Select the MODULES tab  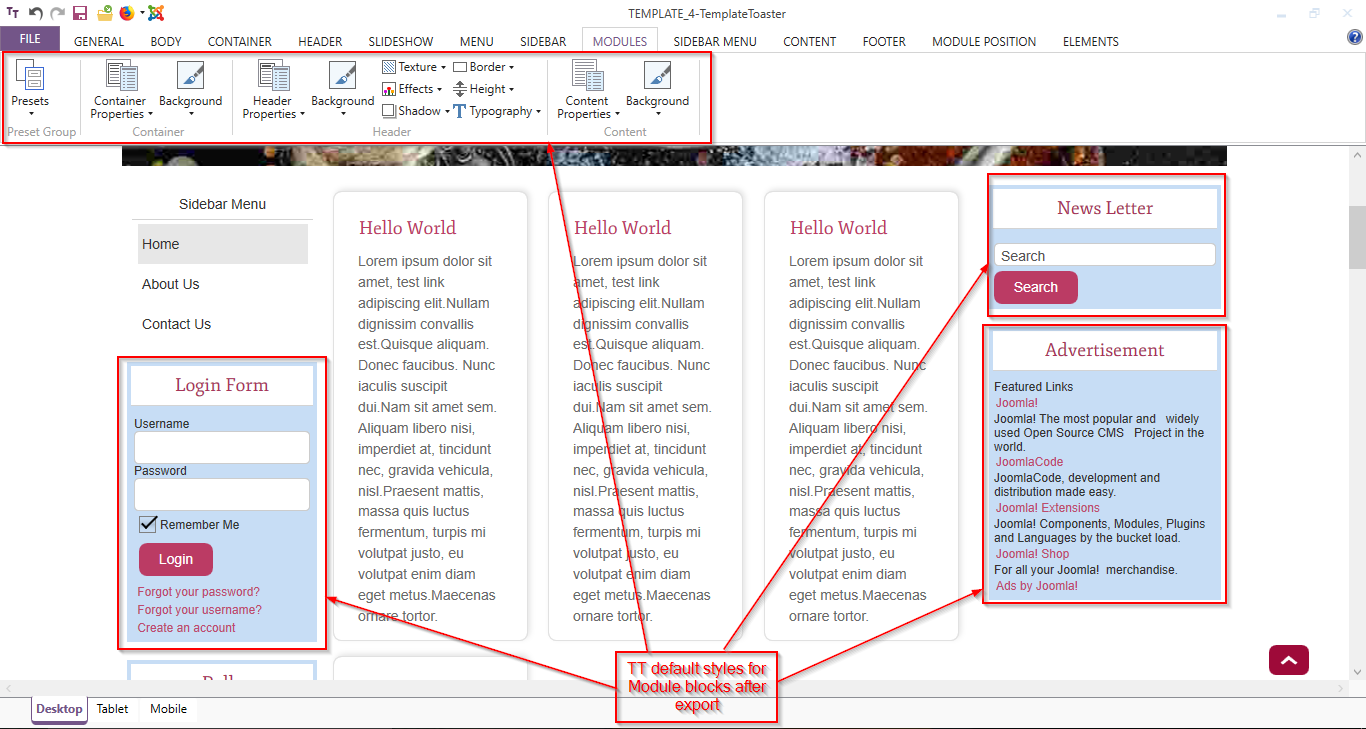(x=620, y=41)
